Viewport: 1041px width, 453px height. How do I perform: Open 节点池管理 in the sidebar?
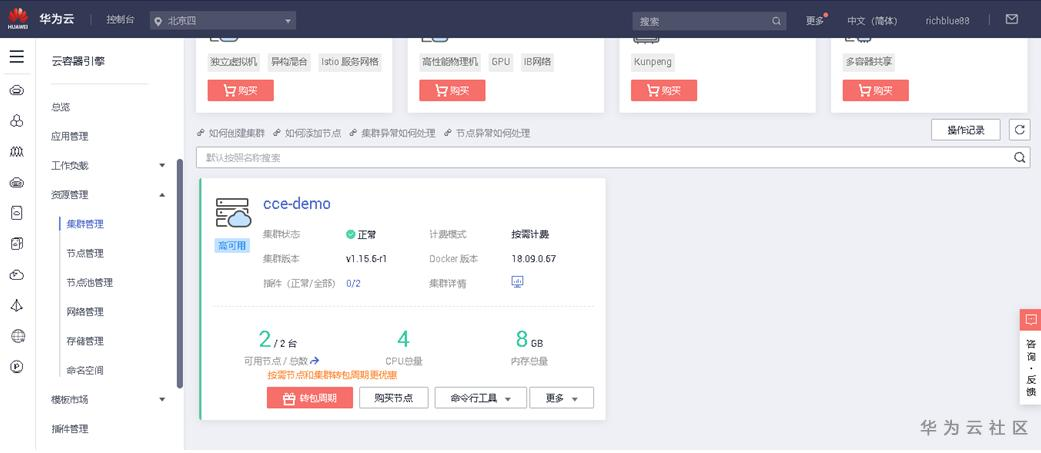click(x=90, y=282)
